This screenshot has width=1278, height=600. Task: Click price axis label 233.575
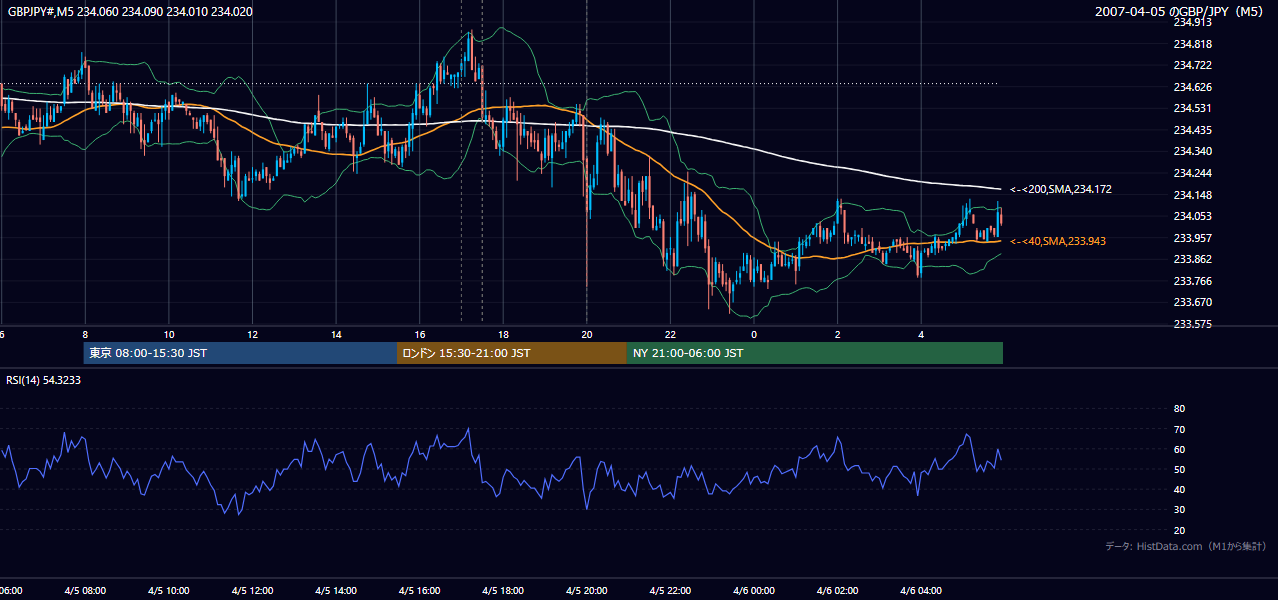[1193, 324]
